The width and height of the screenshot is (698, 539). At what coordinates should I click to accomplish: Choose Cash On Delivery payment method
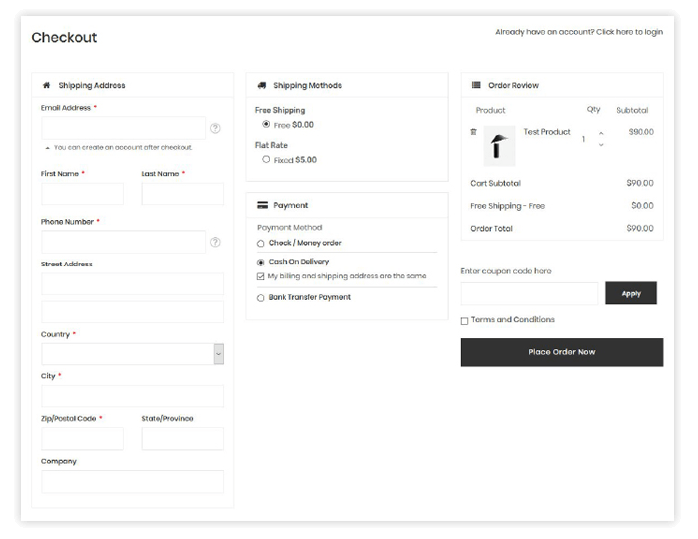[x=260, y=262]
